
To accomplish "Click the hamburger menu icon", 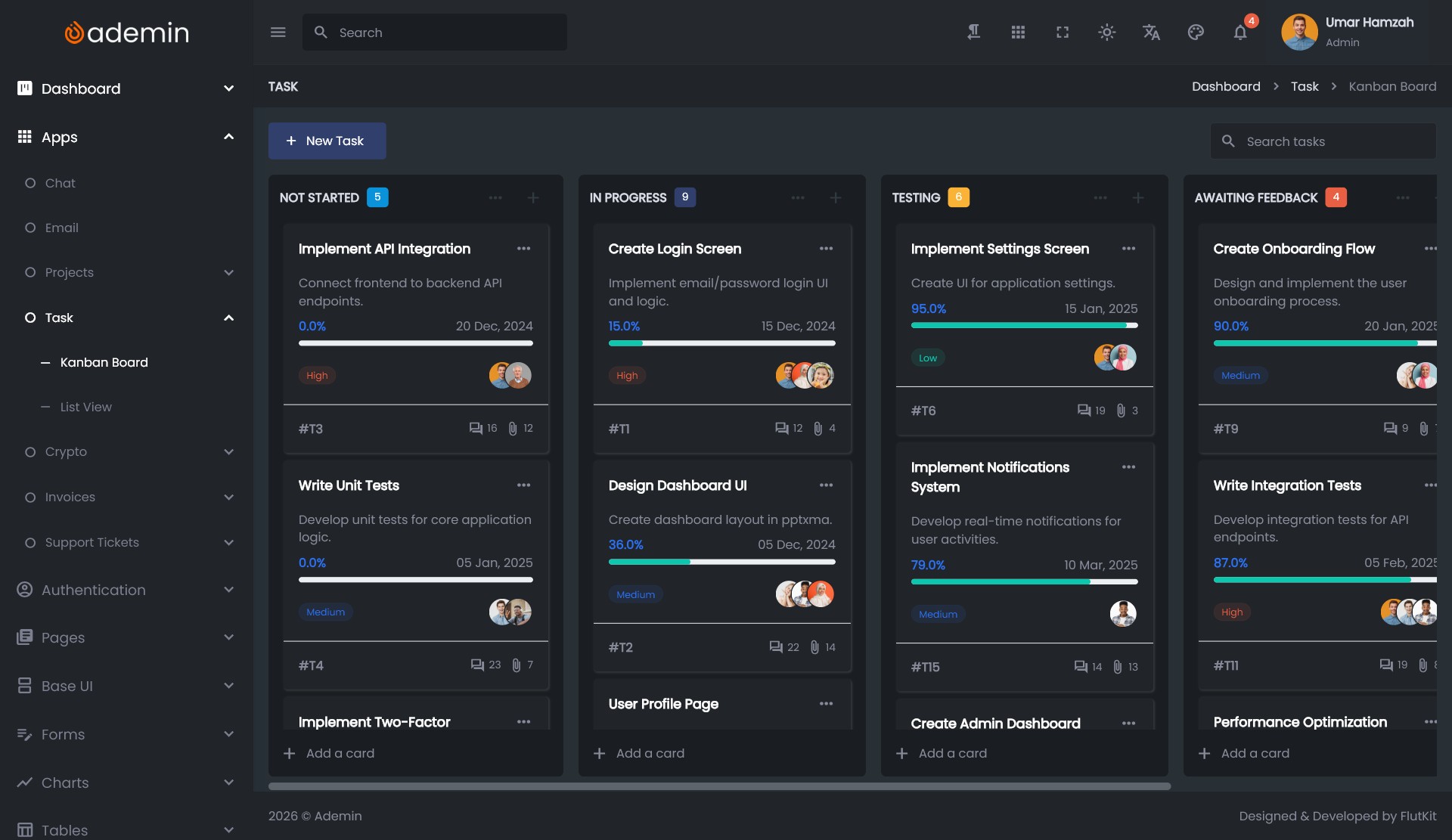I will [x=278, y=33].
